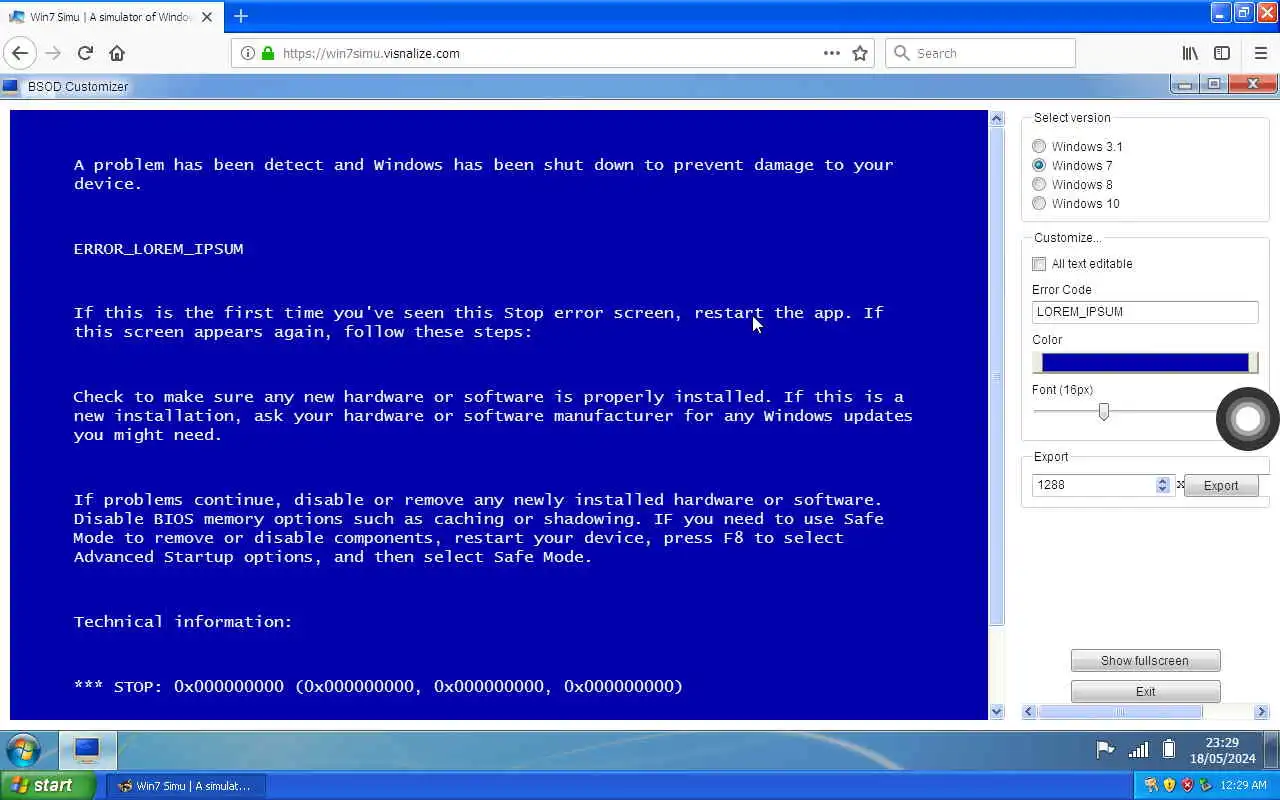Click the Error Code input field

click(1145, 312)
